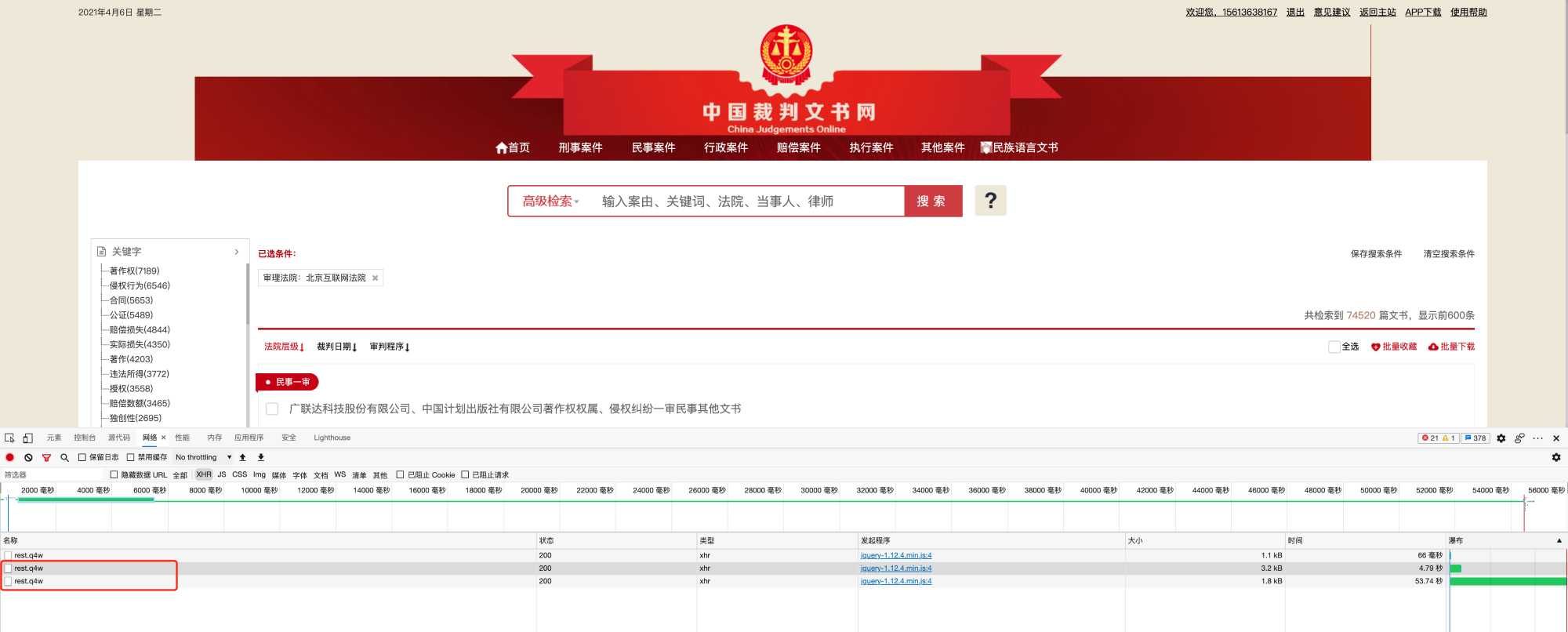Open the 民族语言文书 navigation menu
The image size is (1568, 632).
point(1019,147)
